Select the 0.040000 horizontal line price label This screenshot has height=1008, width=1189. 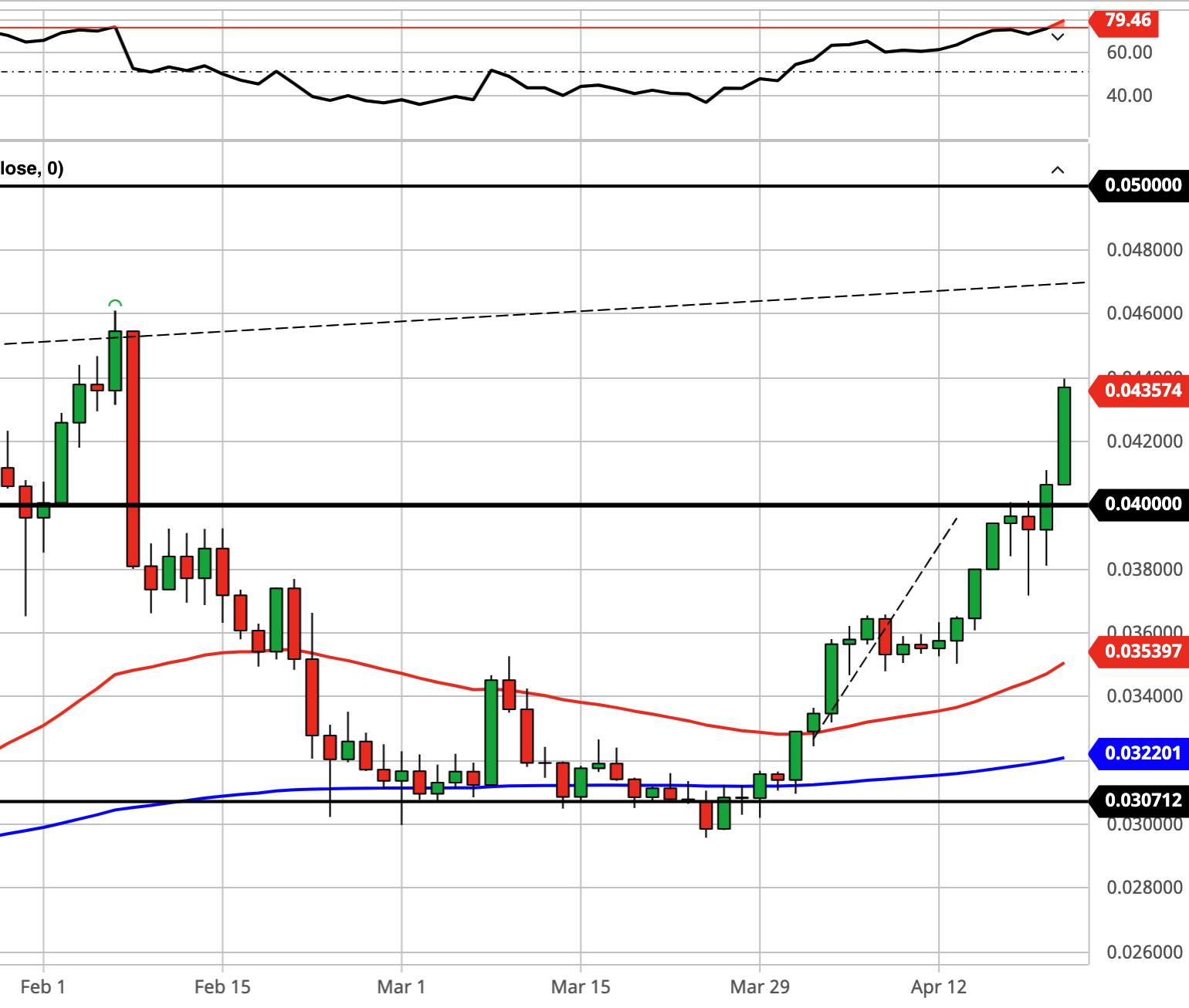(1140, 504)
